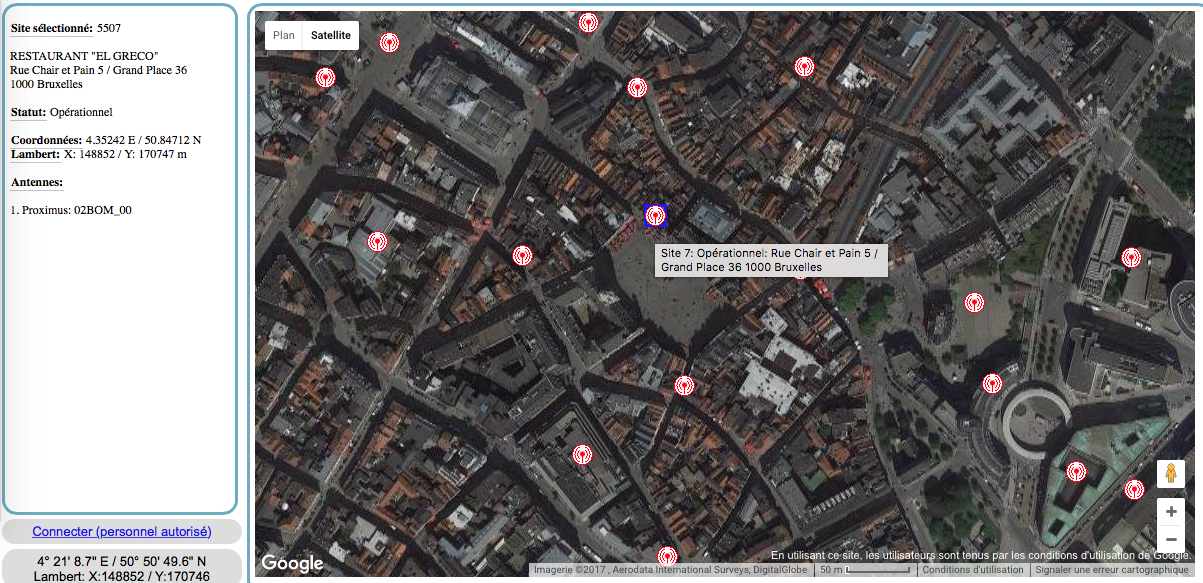Click the selected antenna marker highlighted in blue

(x=655, y=215)
